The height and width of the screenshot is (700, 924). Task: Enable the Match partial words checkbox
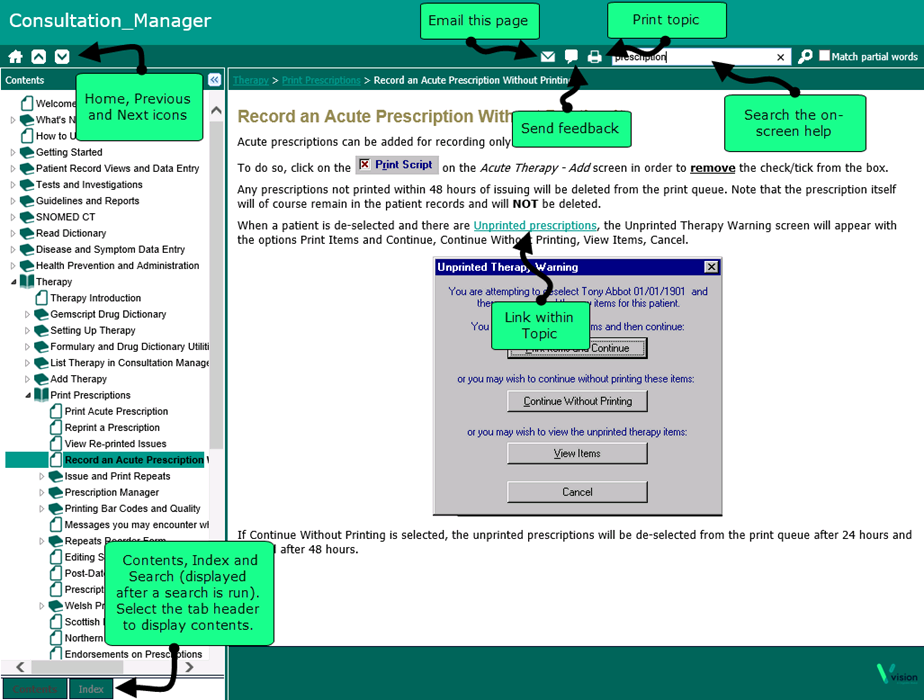coord(824,57)
